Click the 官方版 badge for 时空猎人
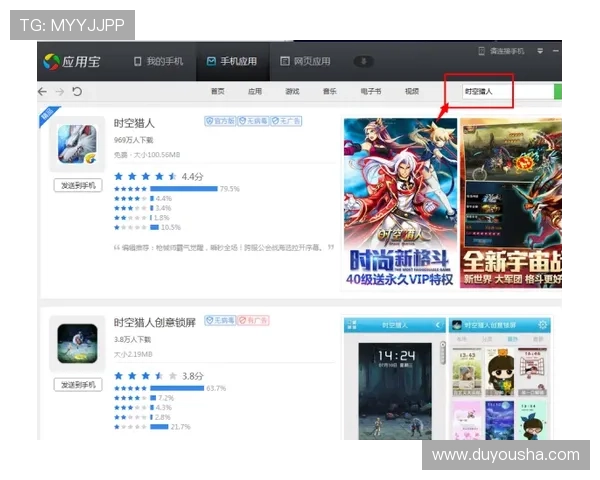This screenshot has width=600, height=480. [219, 121]
